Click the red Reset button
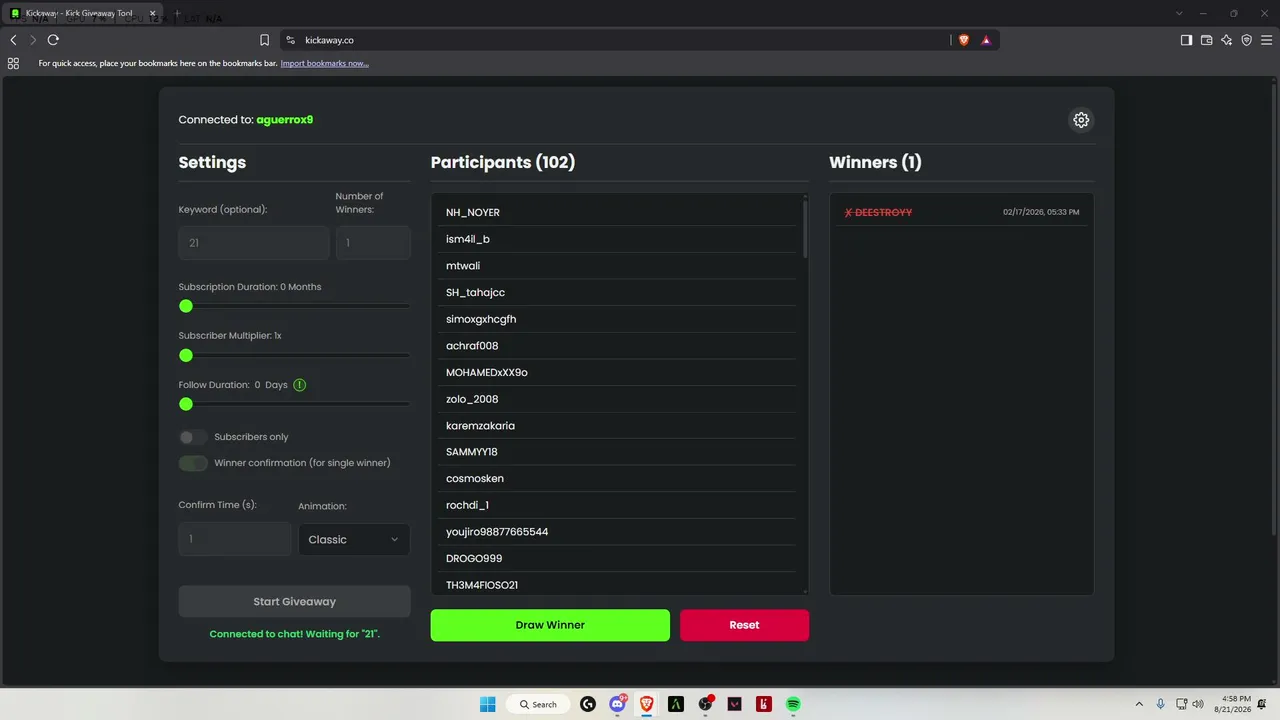This screenshot has height=720, width=1280. tap(744, 625)
